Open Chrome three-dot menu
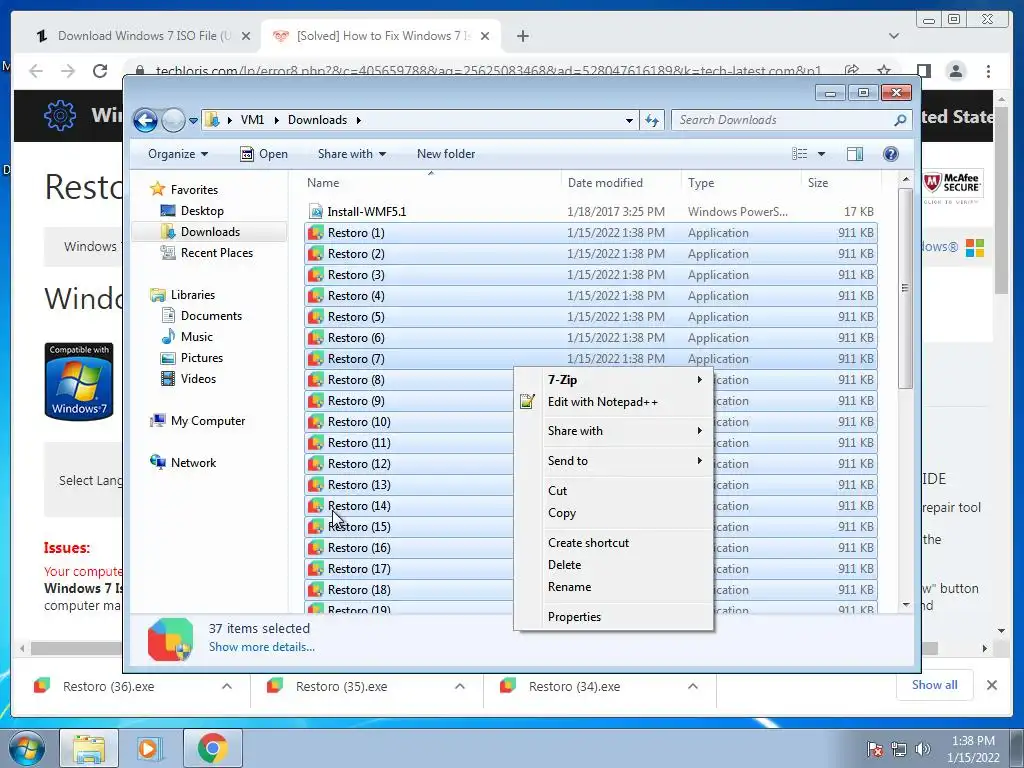 (989, 71)
